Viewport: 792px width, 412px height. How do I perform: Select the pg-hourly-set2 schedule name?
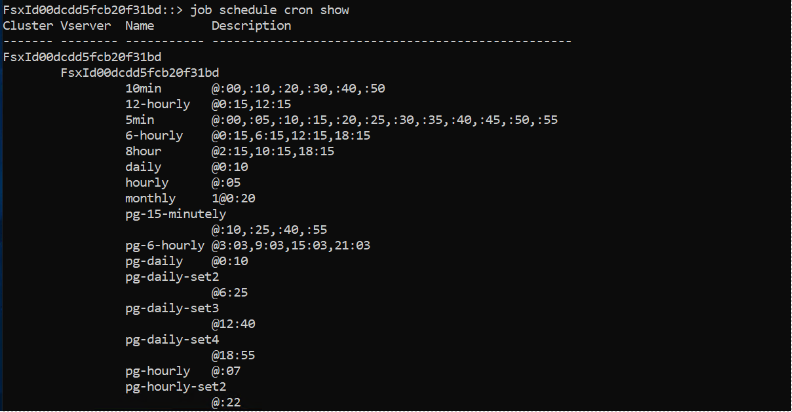click(x=176, y=387)
